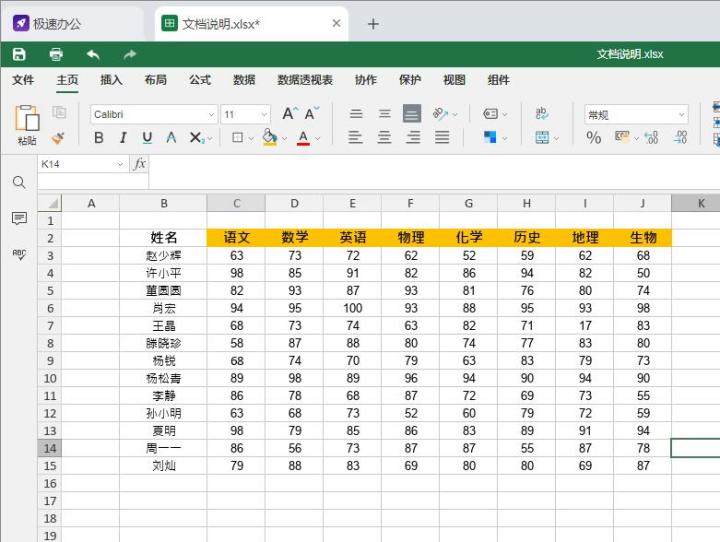Toggle strikethrough text formatting
720x542 pixels.
(171, 137)
